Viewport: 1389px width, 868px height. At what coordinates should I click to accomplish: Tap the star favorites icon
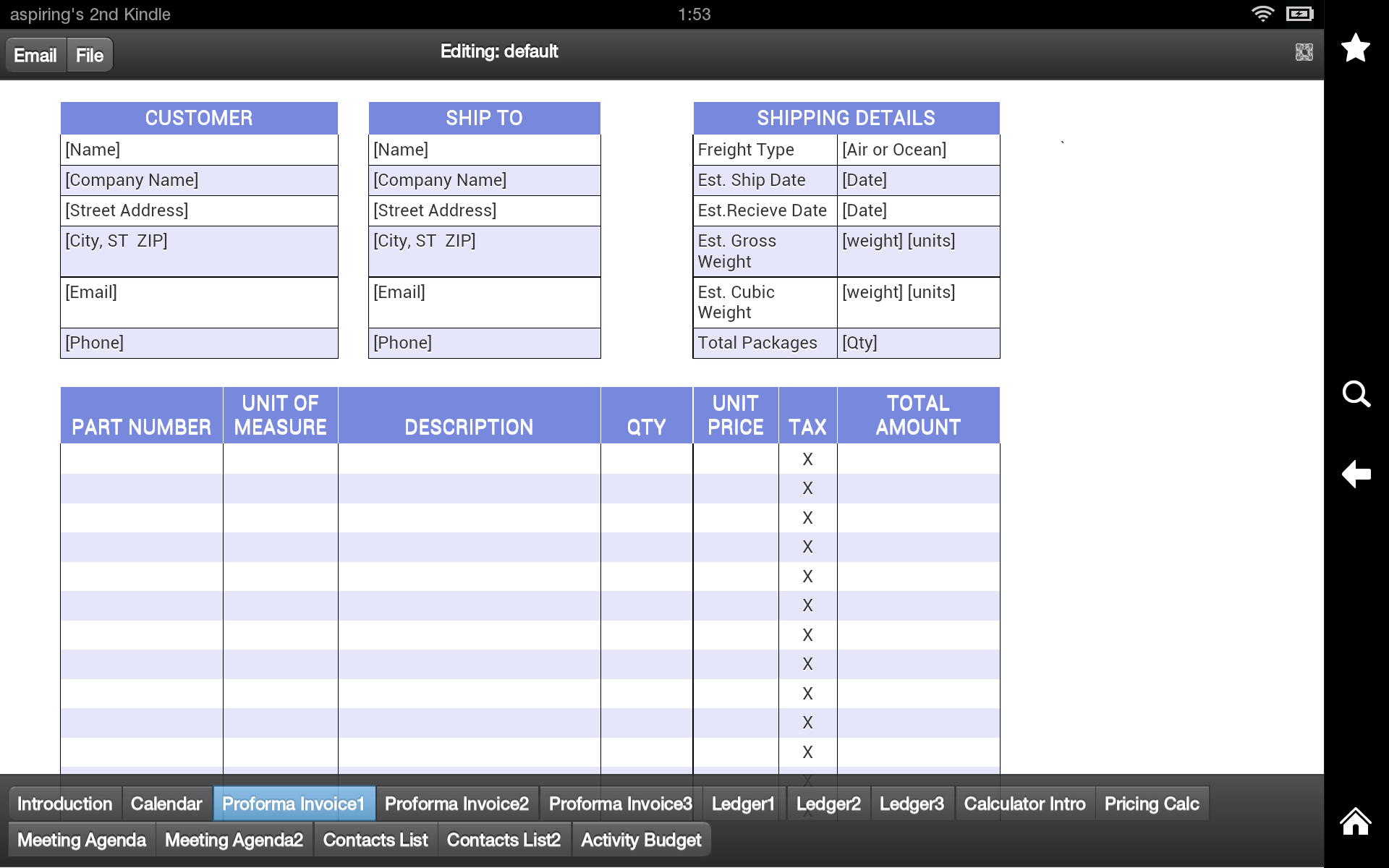click(1356, 48)
